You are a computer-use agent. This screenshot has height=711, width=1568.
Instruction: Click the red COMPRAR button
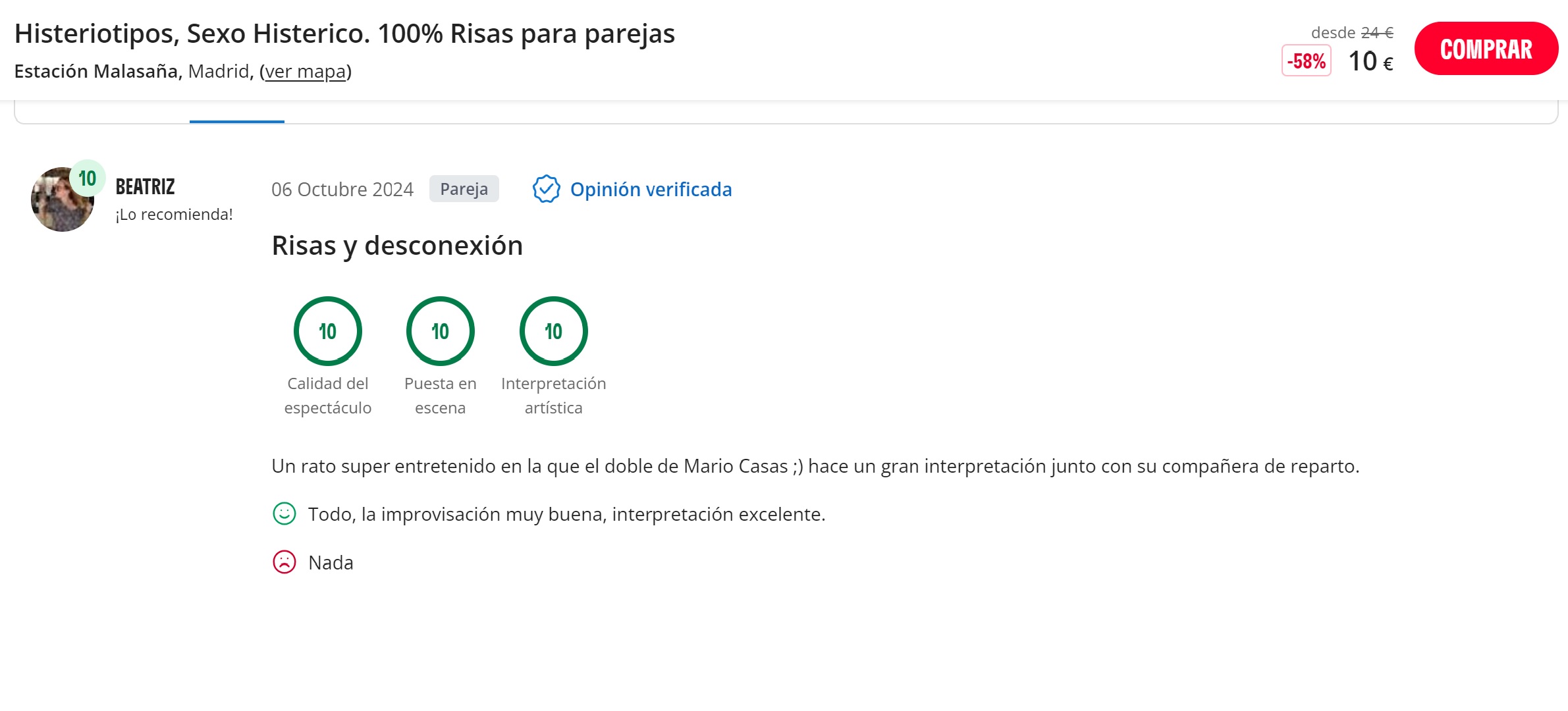[1486, 49]
